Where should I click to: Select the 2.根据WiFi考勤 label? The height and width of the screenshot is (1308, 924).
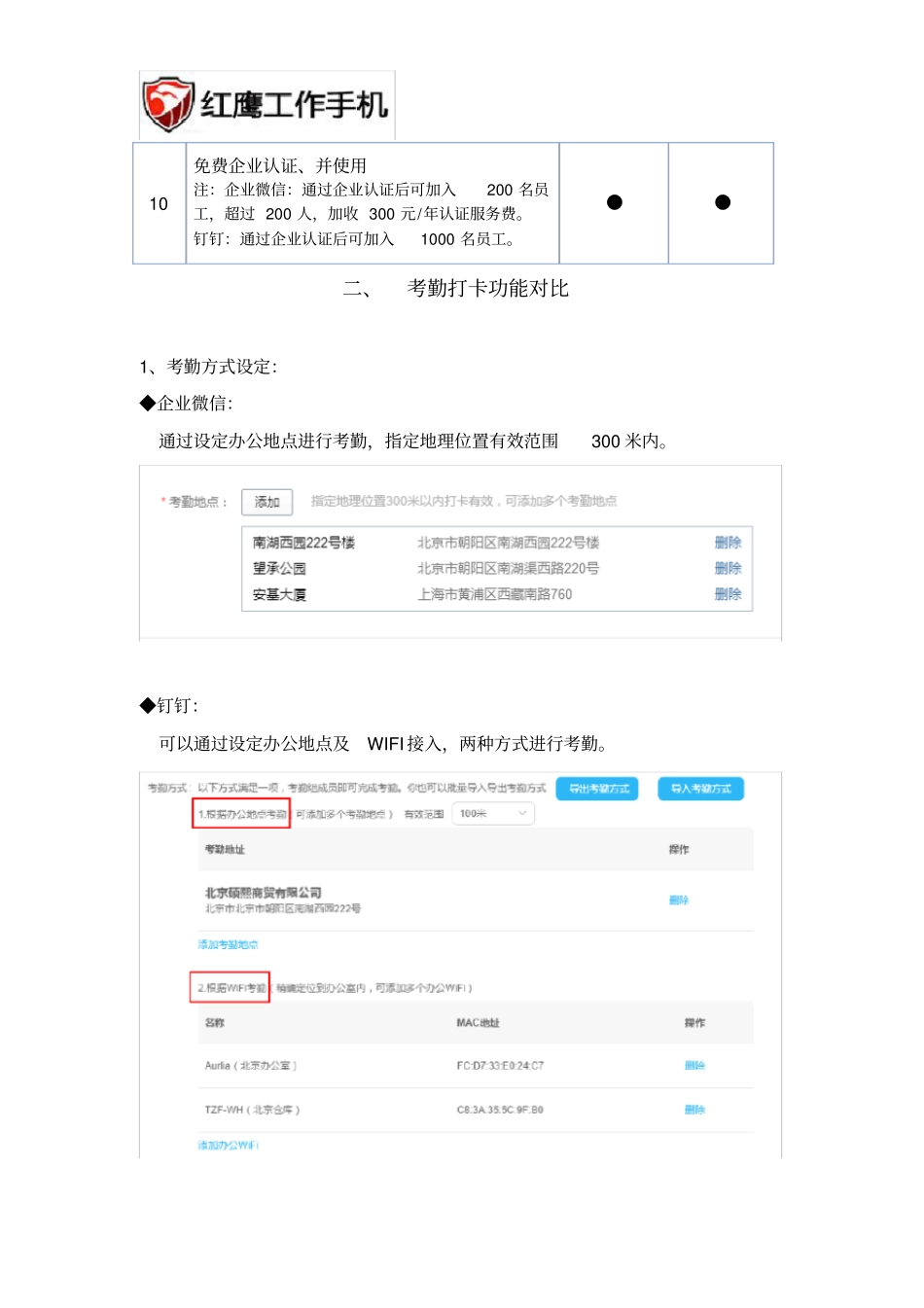pyautogui.click(x=230, y=988)
